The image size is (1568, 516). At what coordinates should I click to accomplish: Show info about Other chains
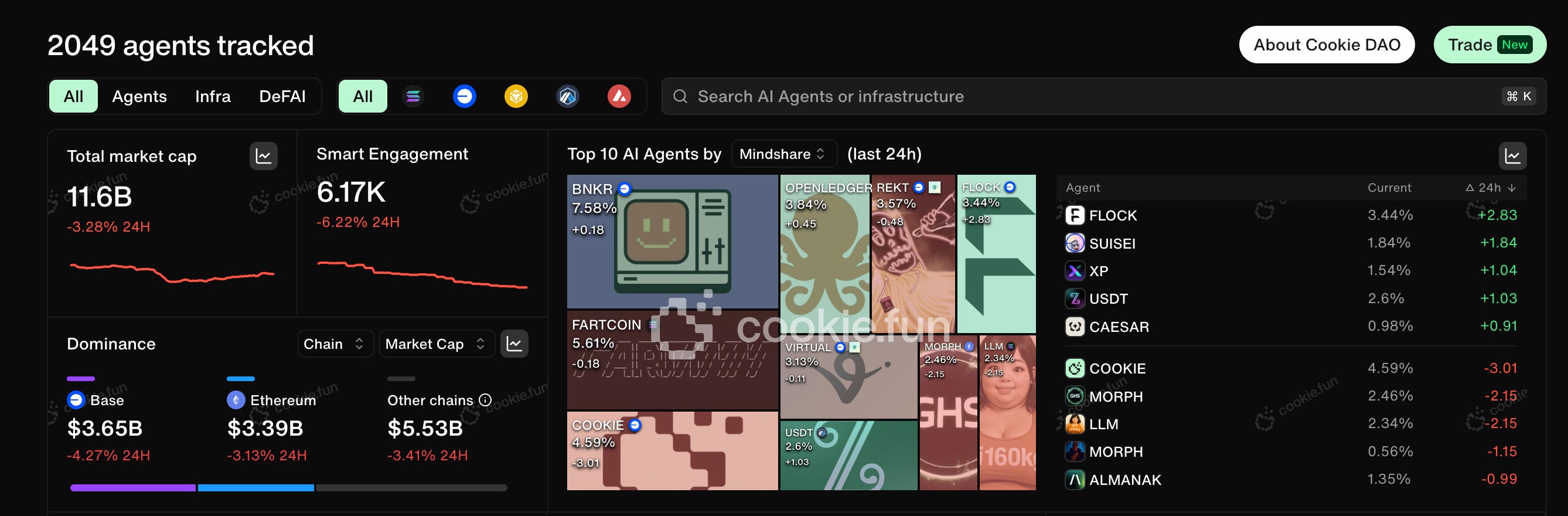point(485,400)
